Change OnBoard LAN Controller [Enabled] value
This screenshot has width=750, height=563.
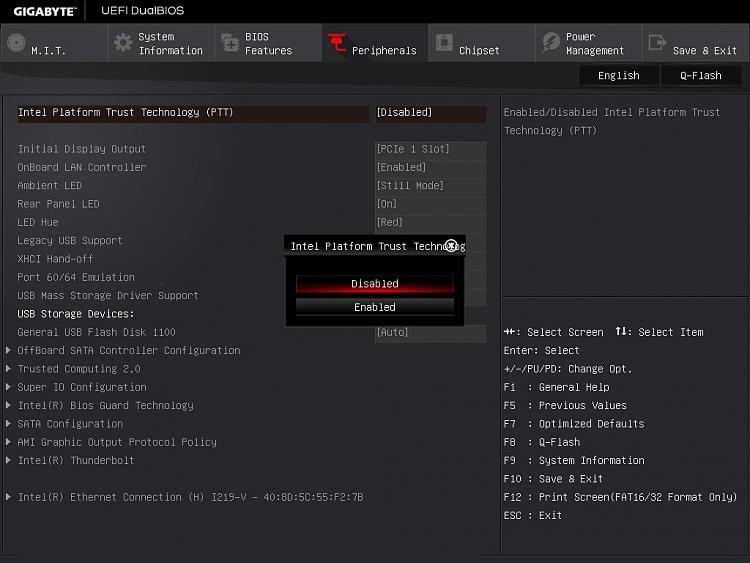tap(430, 167)
